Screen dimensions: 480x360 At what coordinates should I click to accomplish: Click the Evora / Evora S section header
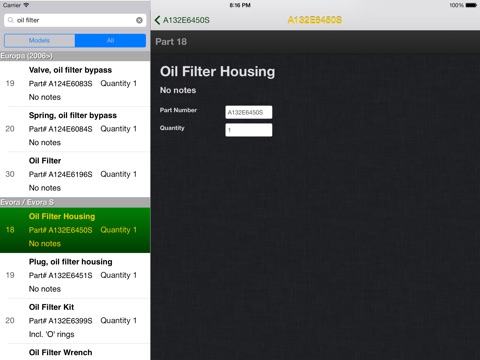[75, 202]
